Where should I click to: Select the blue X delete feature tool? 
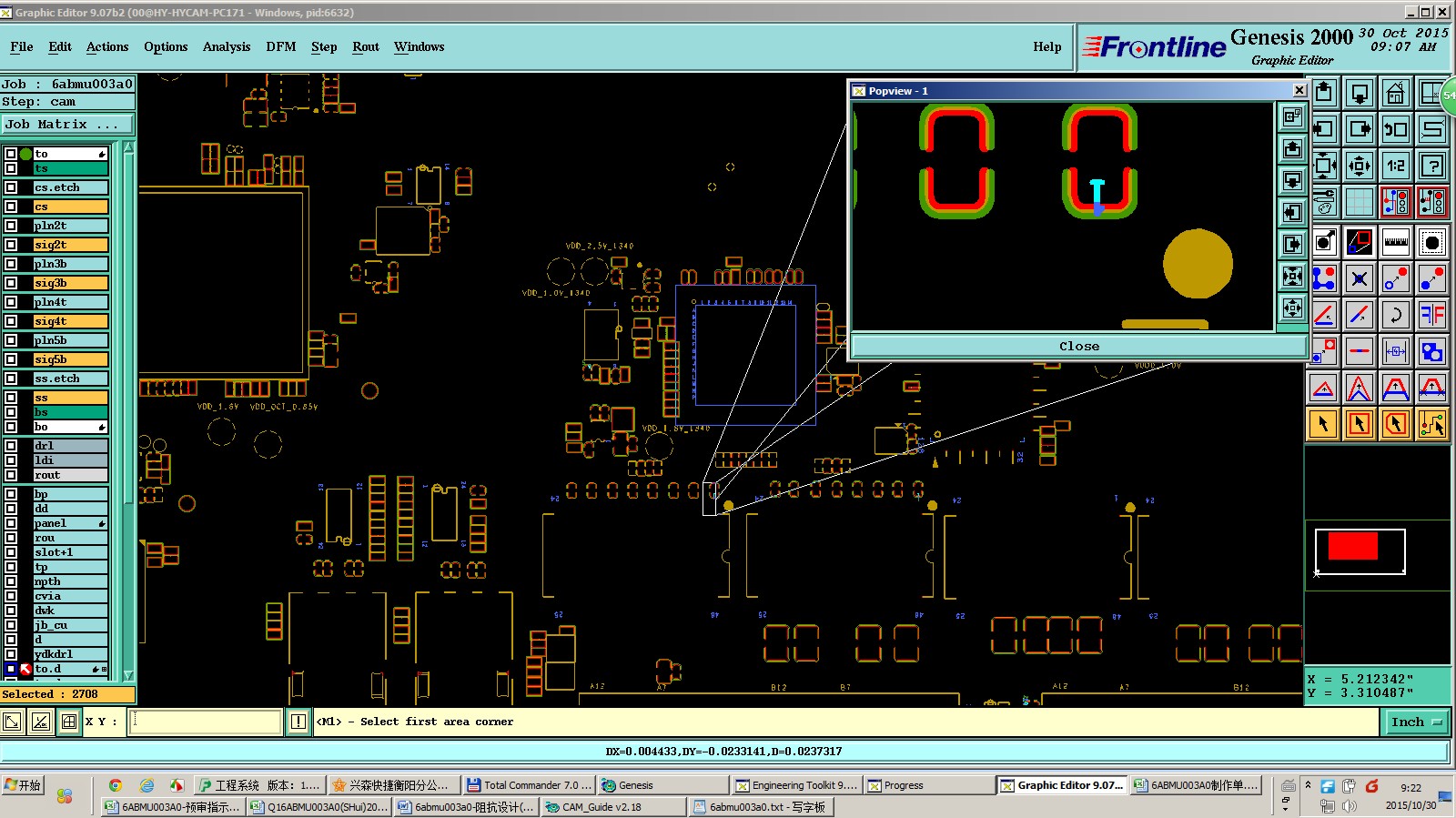(1360, 278)
